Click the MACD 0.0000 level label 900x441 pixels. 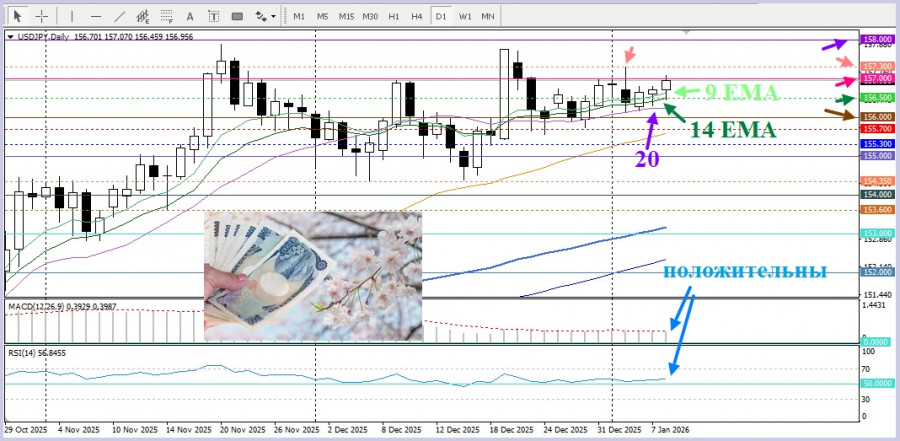pos(878,341)
